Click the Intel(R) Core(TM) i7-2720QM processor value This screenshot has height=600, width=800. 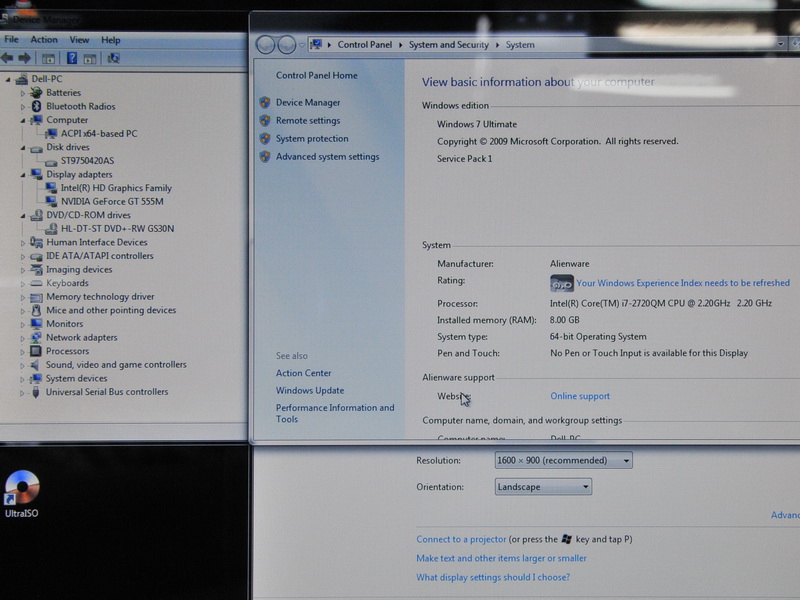(x=661, y=303)
